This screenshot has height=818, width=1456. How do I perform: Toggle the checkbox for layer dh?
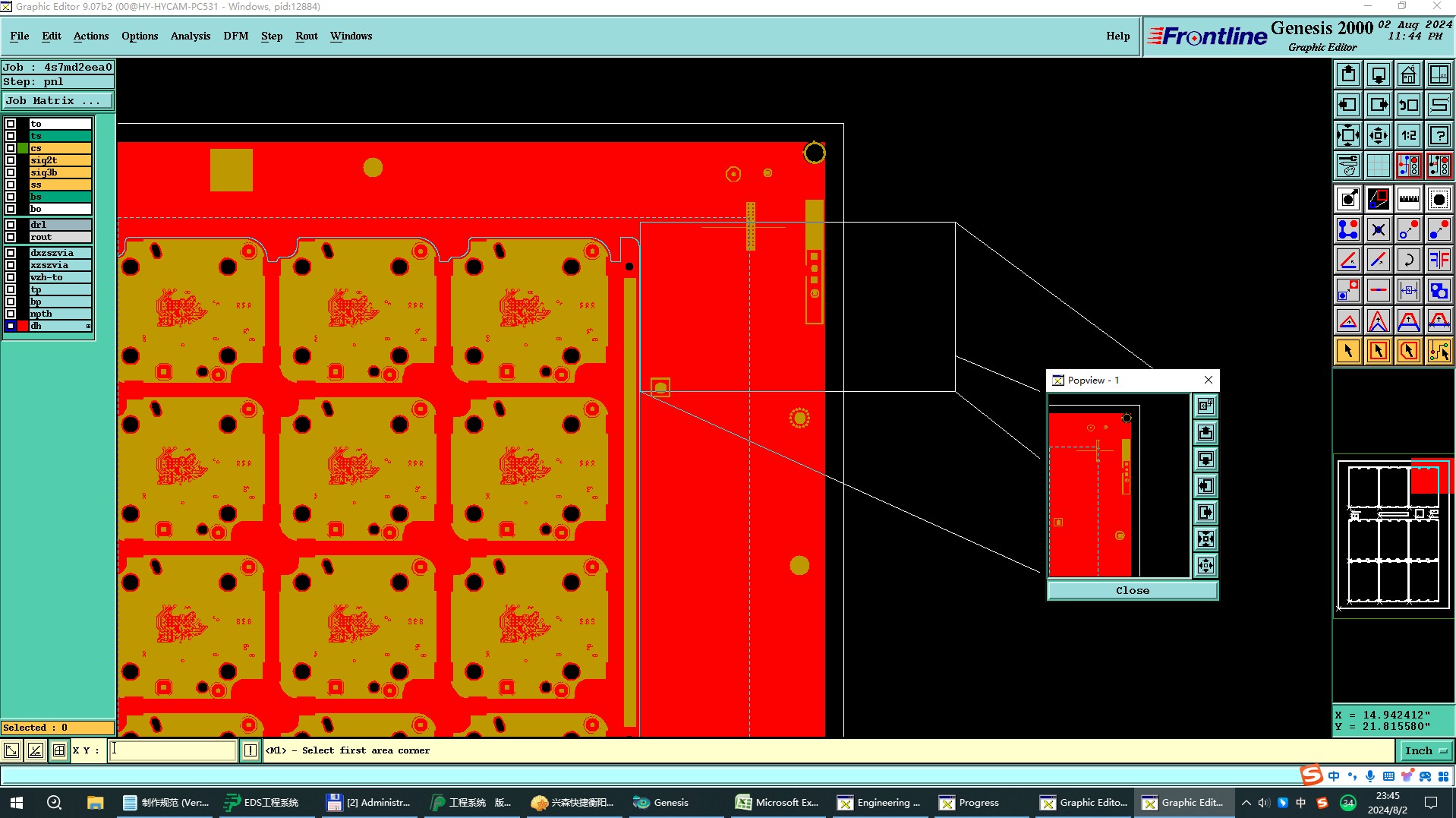point(11,326)
